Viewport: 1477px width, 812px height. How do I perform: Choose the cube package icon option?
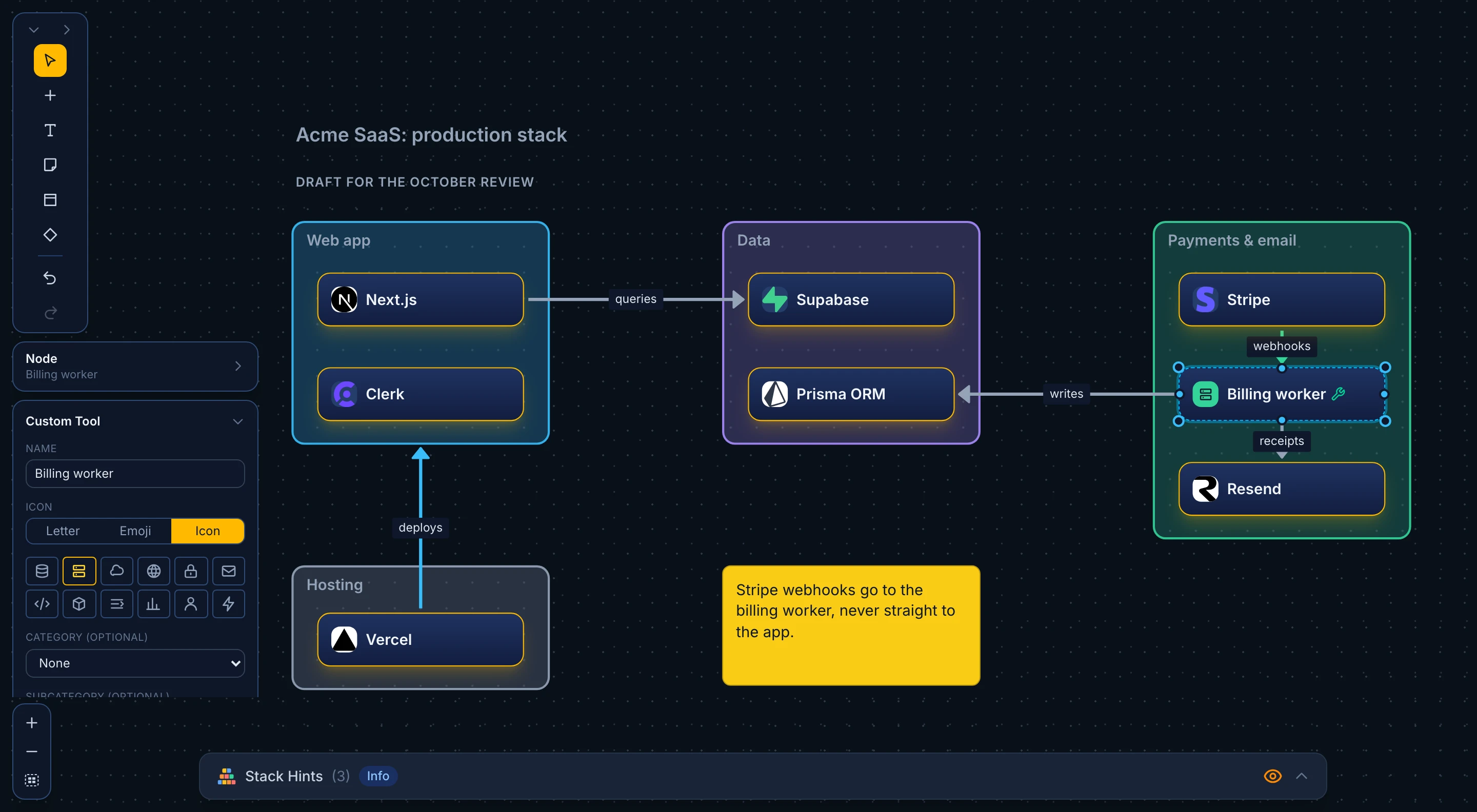tap(79, 603)
